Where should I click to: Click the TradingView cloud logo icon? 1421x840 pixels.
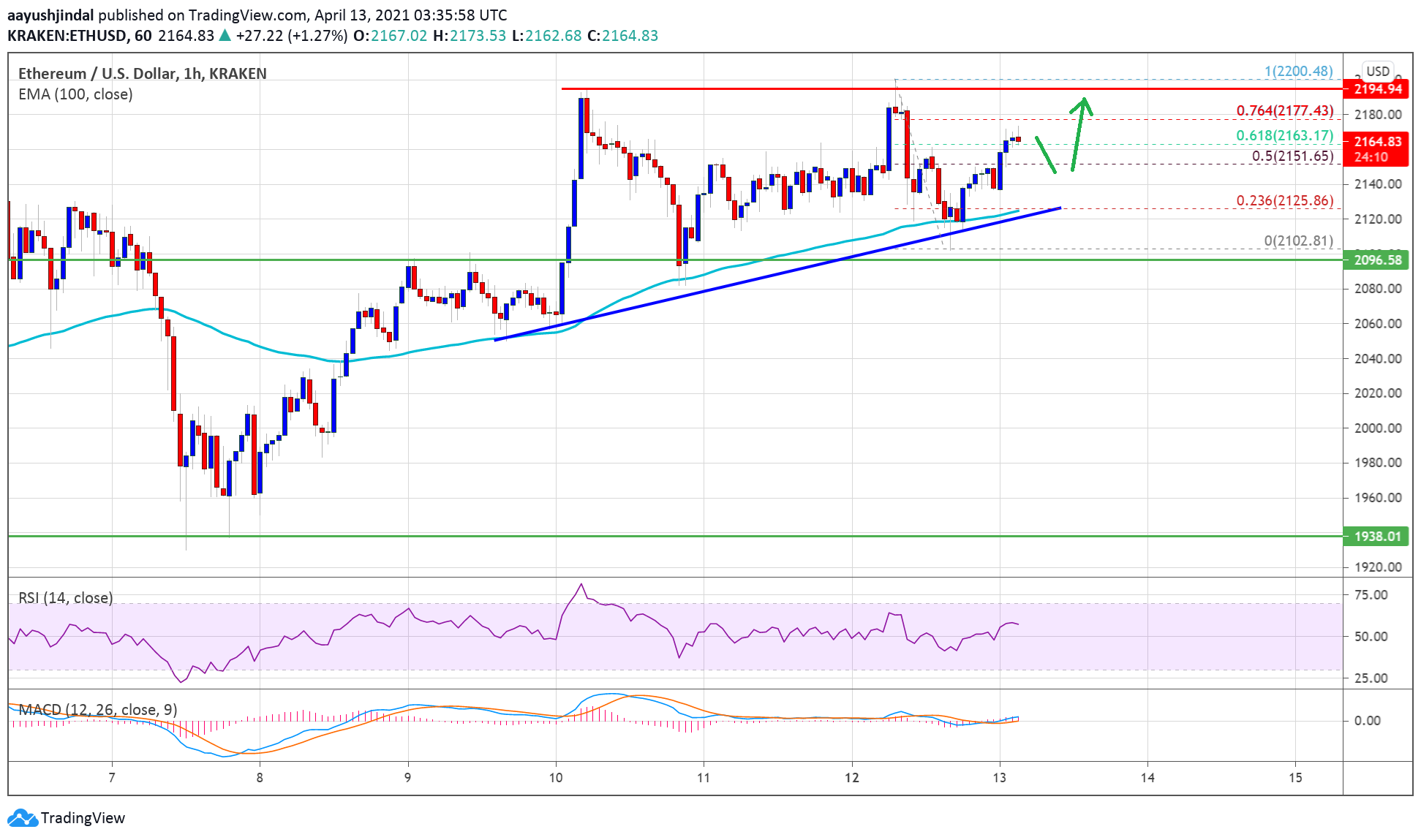[x=22, y=818]
